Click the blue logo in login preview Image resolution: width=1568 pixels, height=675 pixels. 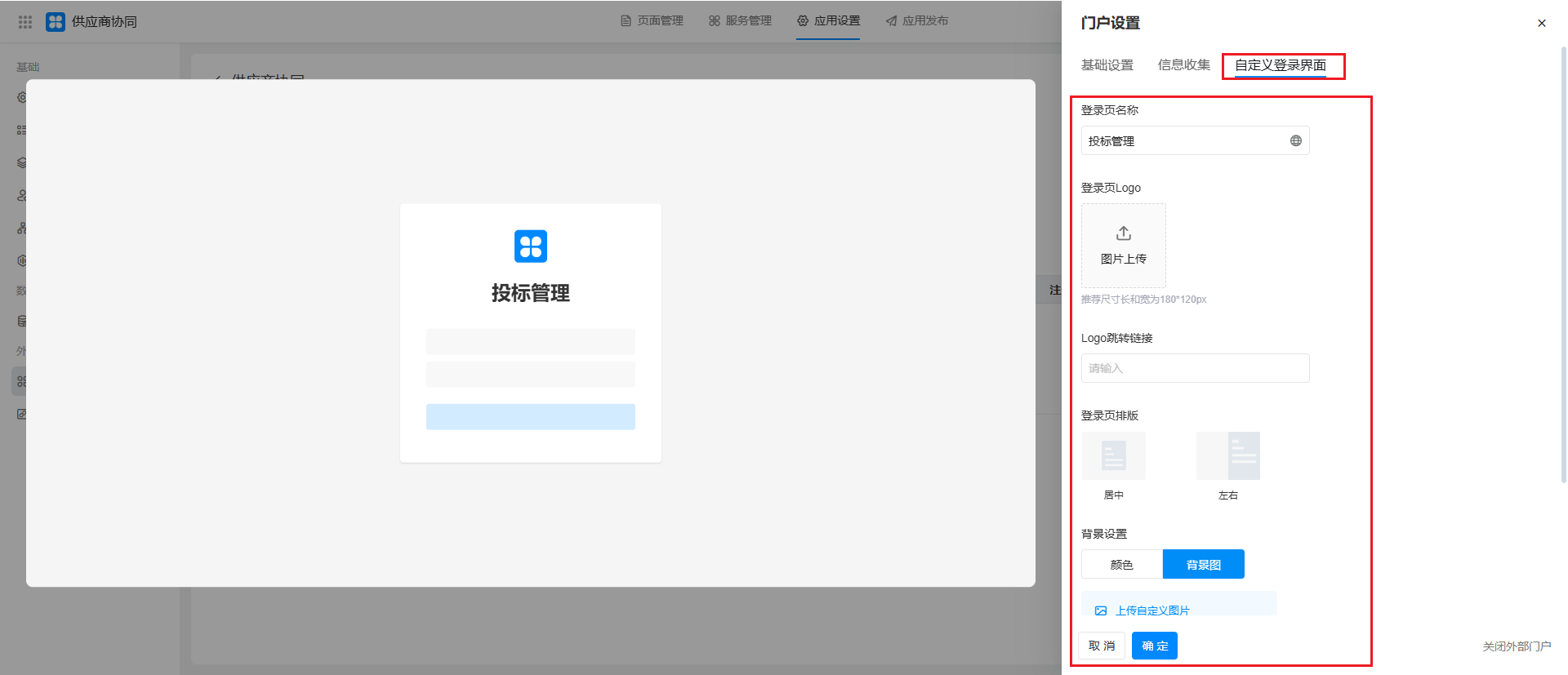pos(531,246)
